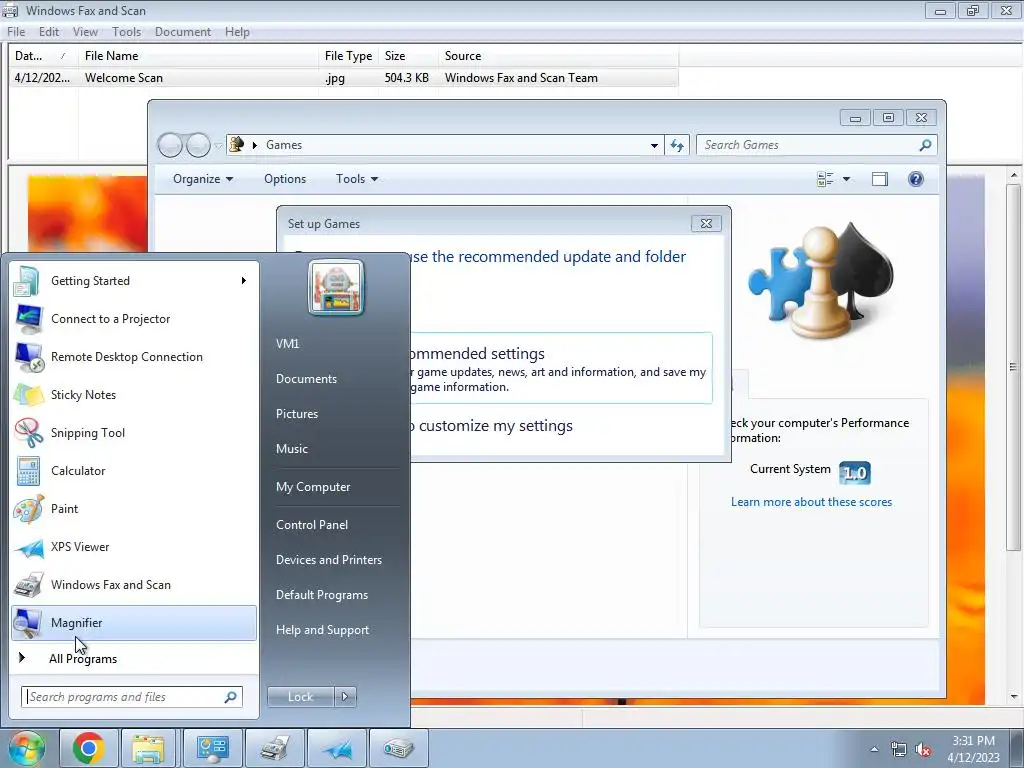The width and height of the screenshot is (1024, 768).
Task: Open Sticky Notes
Action: coord(134,394)
